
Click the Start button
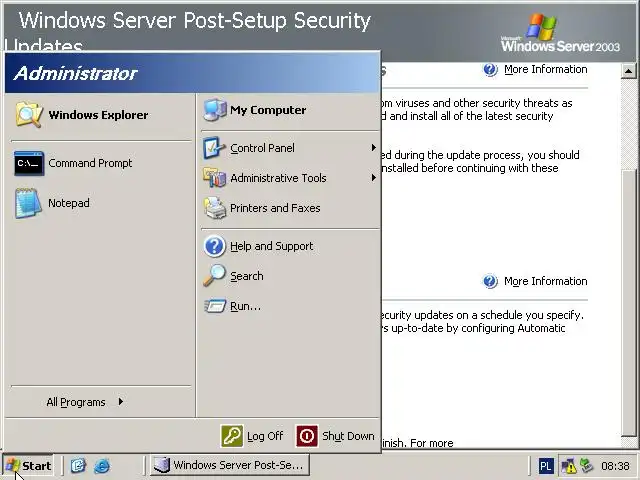[28, 465]
